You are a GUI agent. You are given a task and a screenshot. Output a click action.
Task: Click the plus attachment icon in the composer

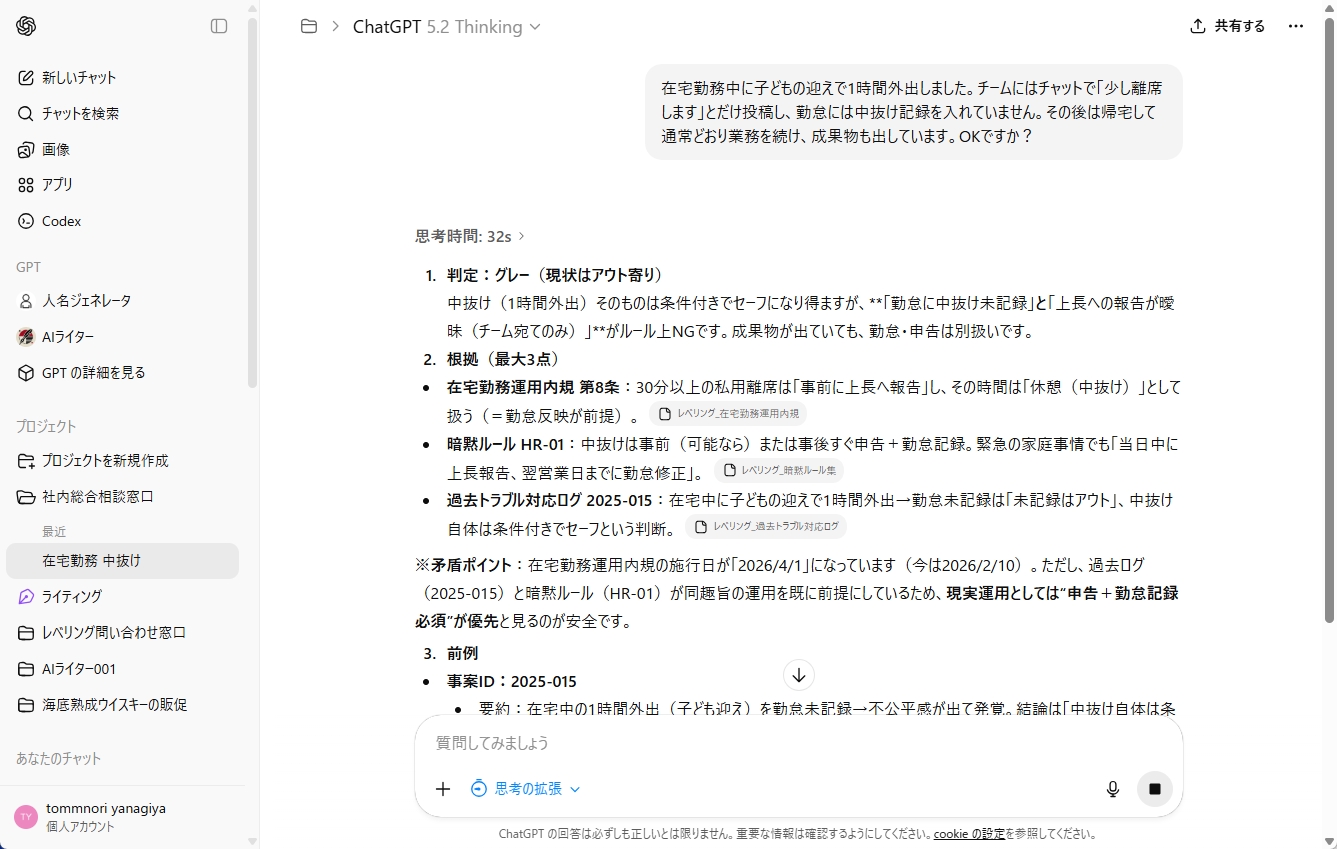[x=443, y=789]
